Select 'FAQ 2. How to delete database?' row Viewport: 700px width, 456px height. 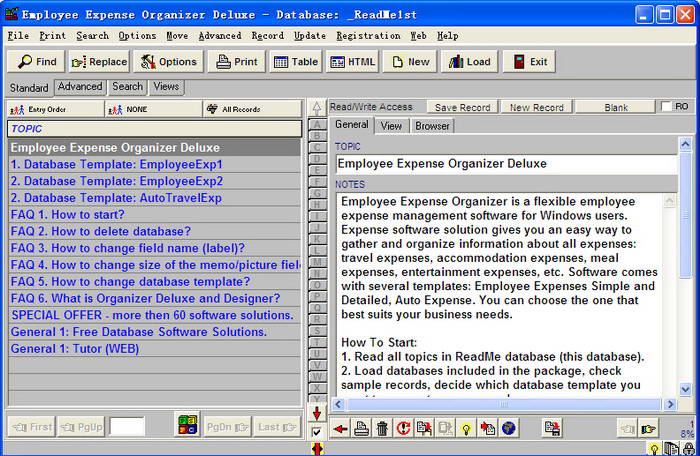pos(154,231)
